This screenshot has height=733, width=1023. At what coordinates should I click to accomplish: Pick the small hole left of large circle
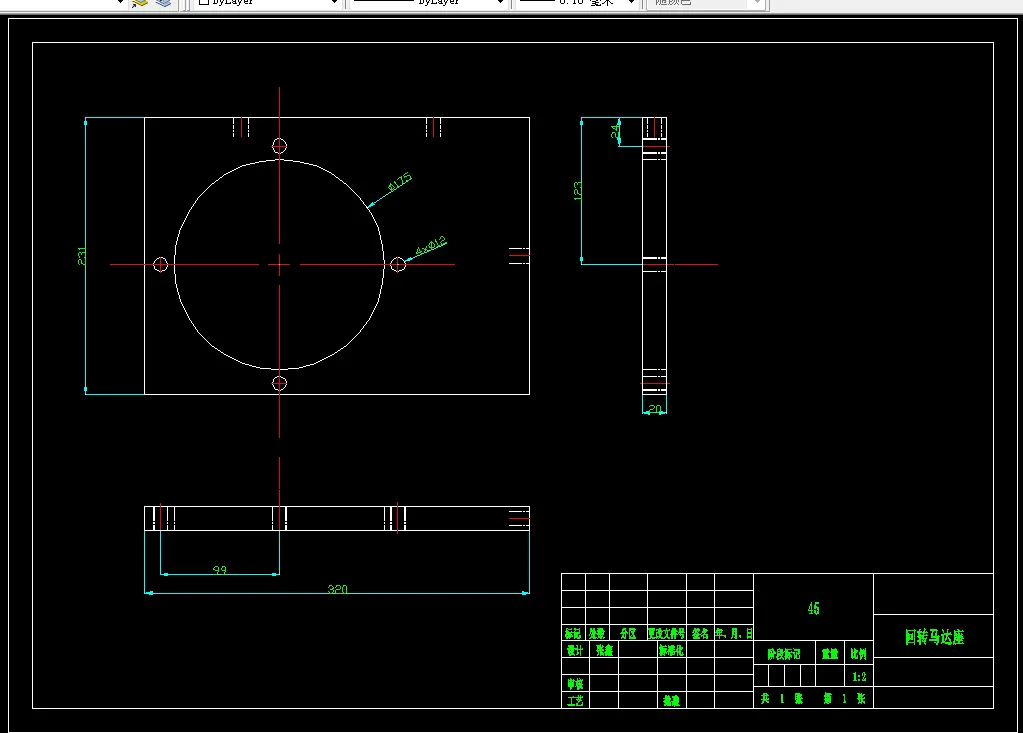tap(160, 264)
